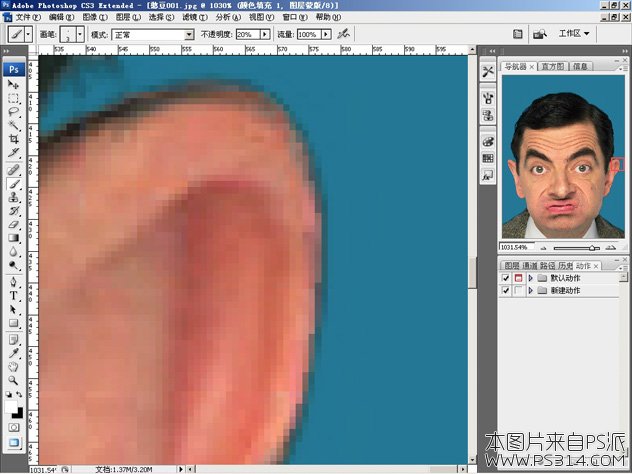
Task: Click the 不透明度 opacity value field
Action: (246, 34)
